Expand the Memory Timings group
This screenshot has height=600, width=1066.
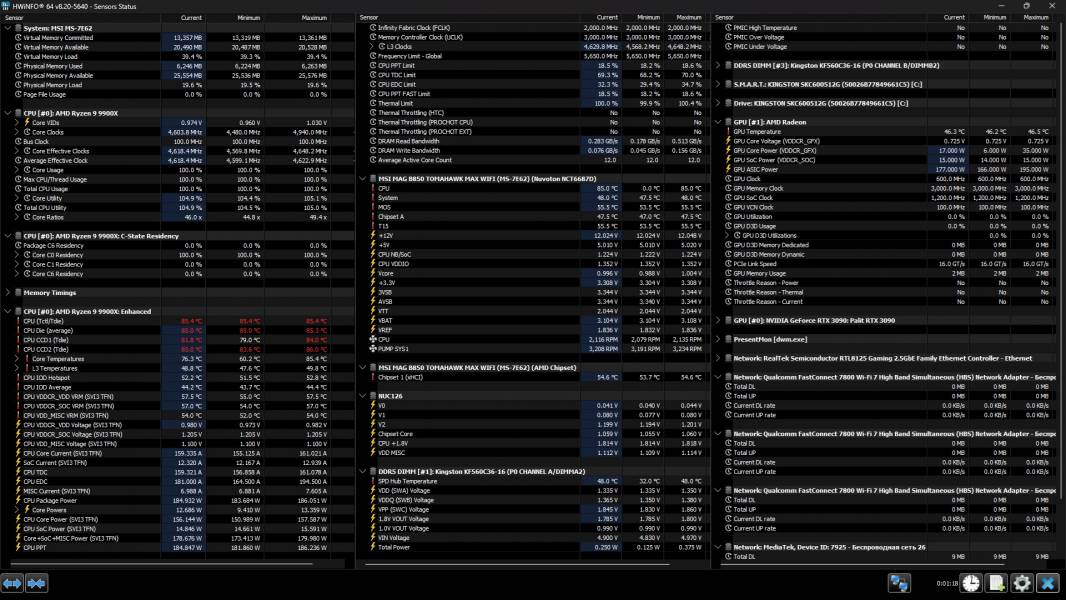pyautogui.click(x=7, y=292)
